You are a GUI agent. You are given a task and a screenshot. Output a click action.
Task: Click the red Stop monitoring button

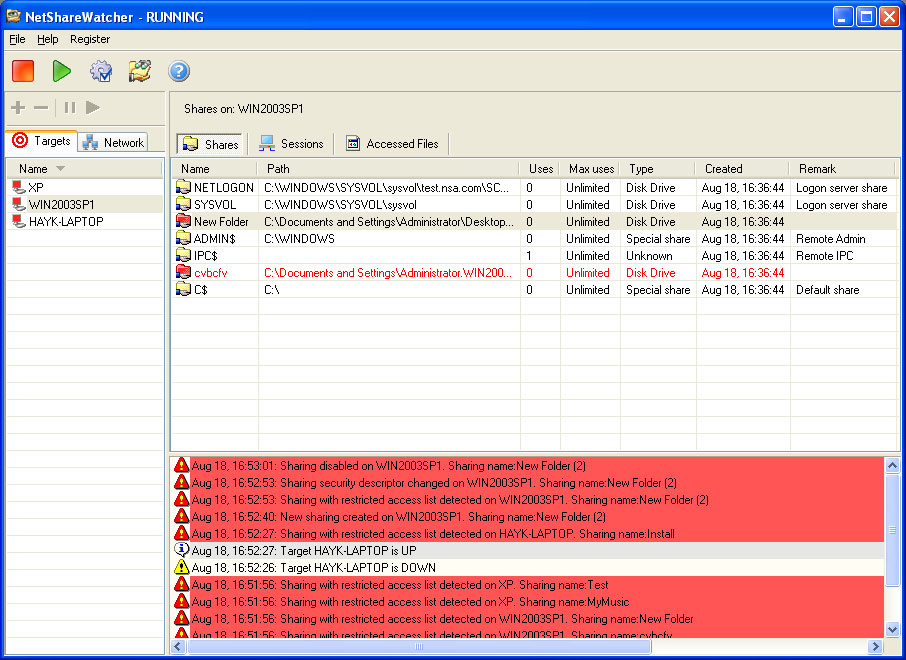23,71
